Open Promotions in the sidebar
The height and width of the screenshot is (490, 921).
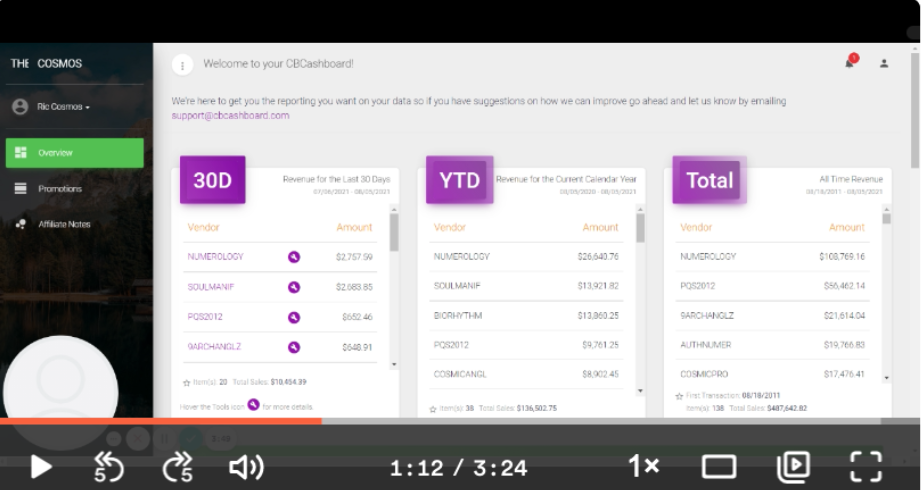[x=60, y=189]
